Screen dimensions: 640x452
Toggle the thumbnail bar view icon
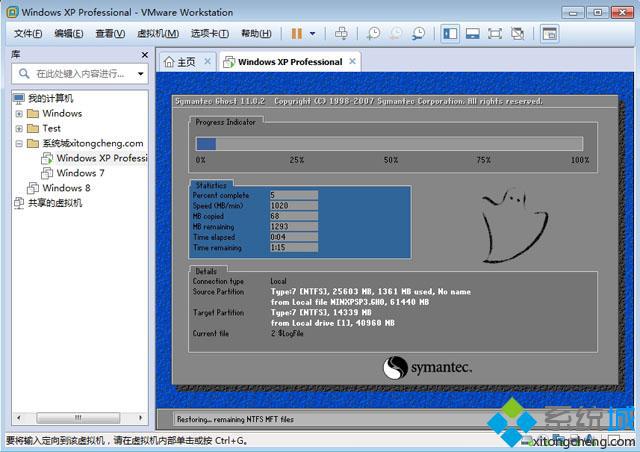[x=472, y=33]
